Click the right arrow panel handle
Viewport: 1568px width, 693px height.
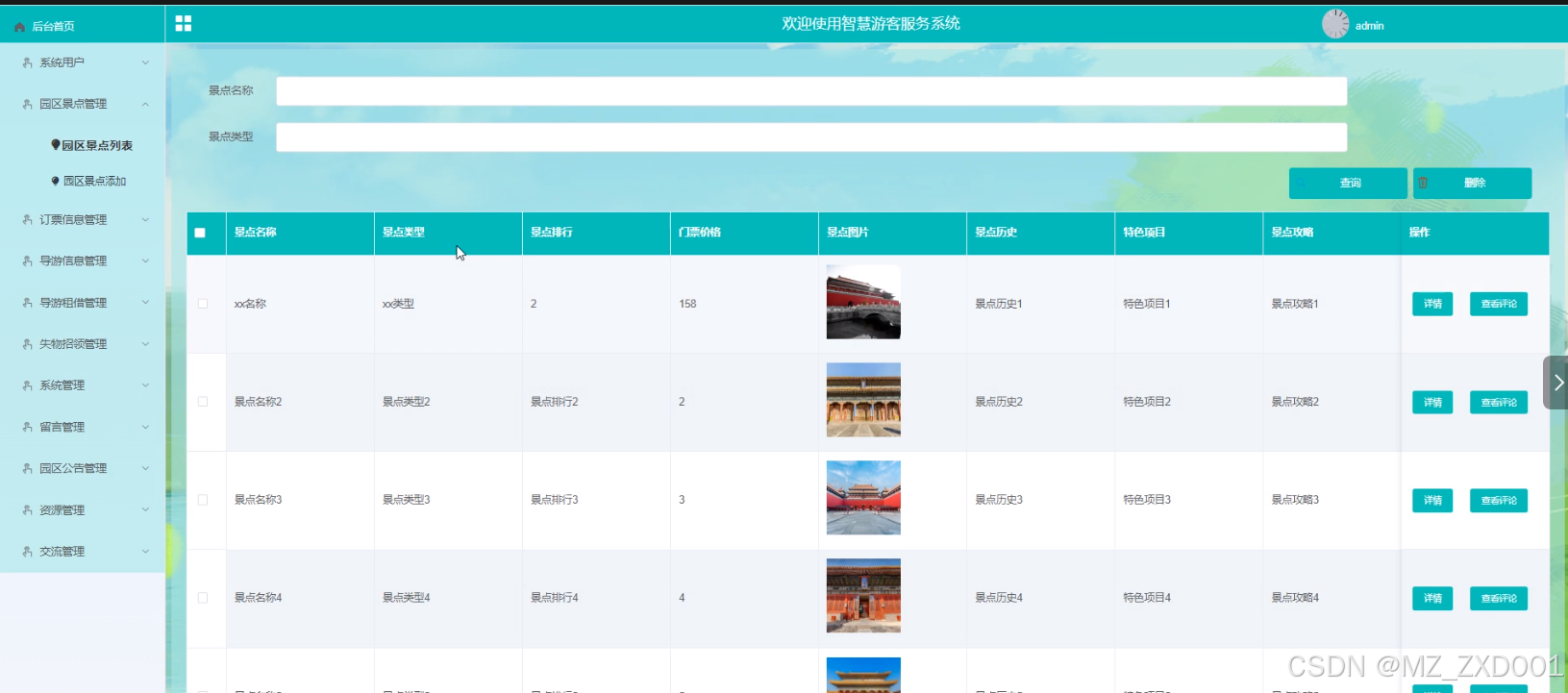(x=1556, y=383)
